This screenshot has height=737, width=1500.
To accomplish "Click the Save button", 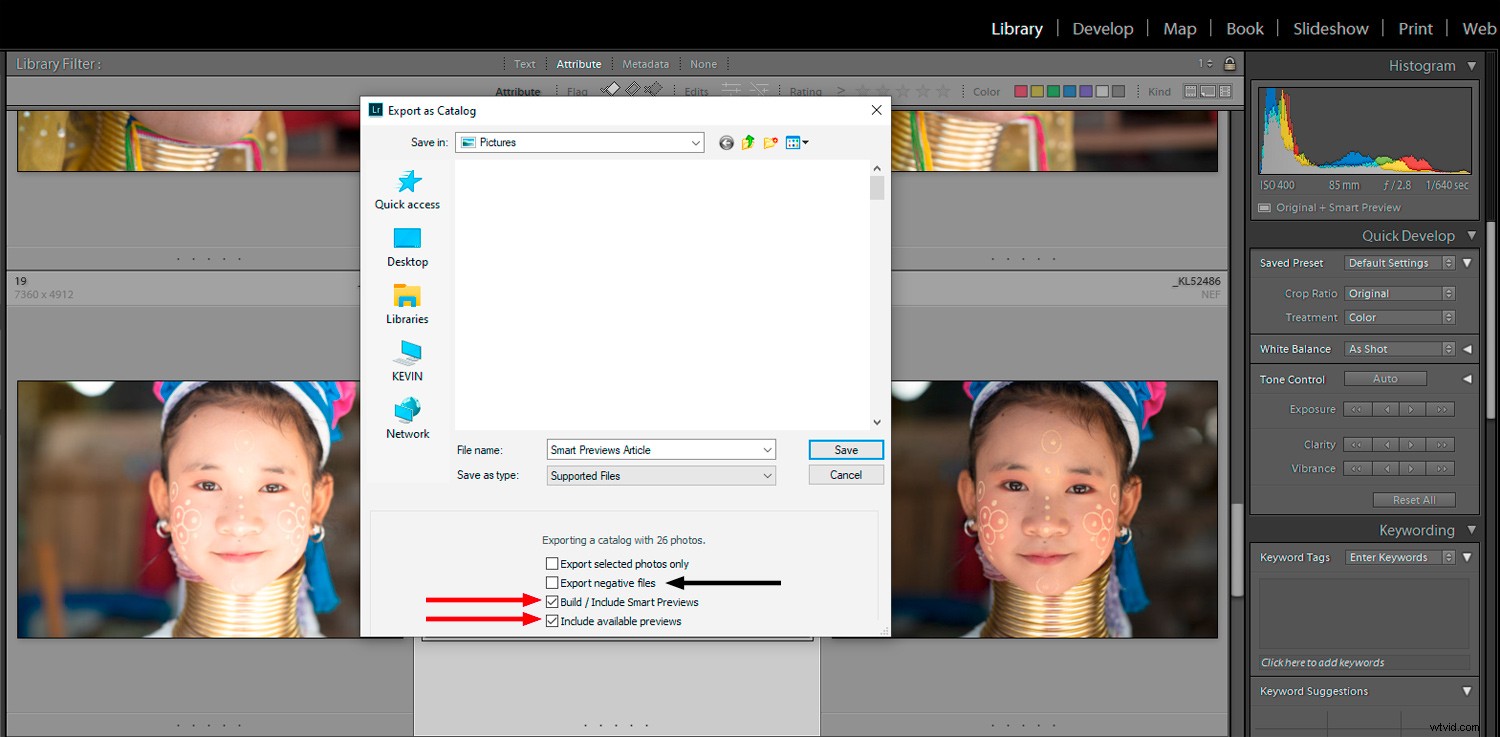I will pos(845,449).
